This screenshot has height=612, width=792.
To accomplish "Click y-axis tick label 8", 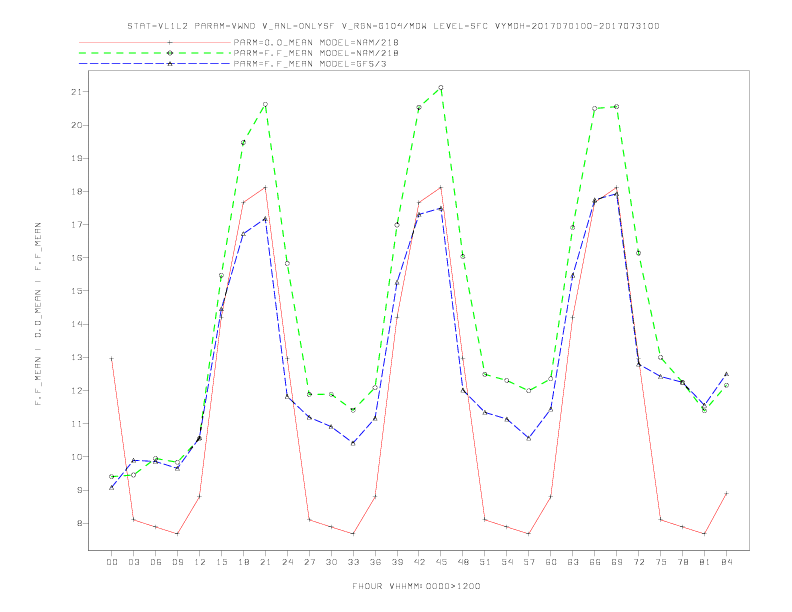I will 79,523.
